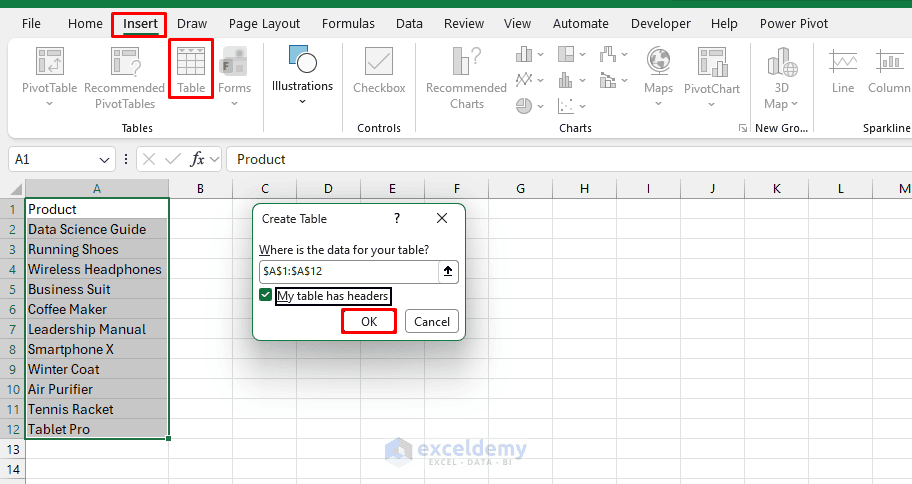The width and height of the screenshot is (912, 484).
Task: Click the PivotChart icon
Action: pos(712,62)
